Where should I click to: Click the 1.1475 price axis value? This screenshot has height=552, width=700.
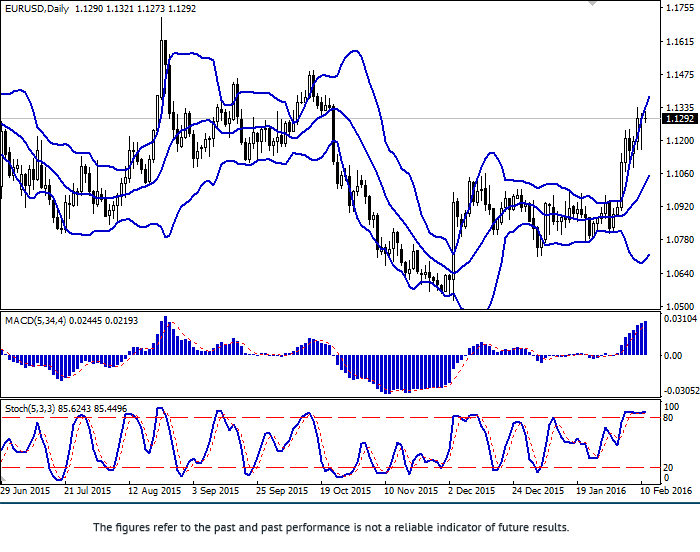pyautogui.click(x=680, y=75)
